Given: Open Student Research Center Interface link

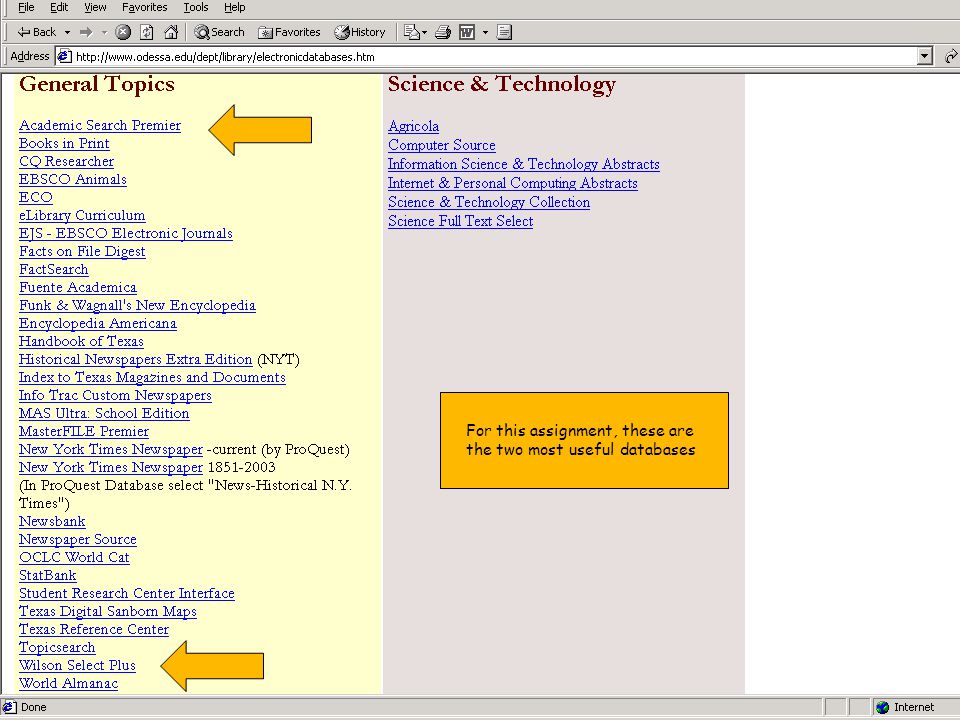Looking at the screenshot, I should (x=127, y=593).
